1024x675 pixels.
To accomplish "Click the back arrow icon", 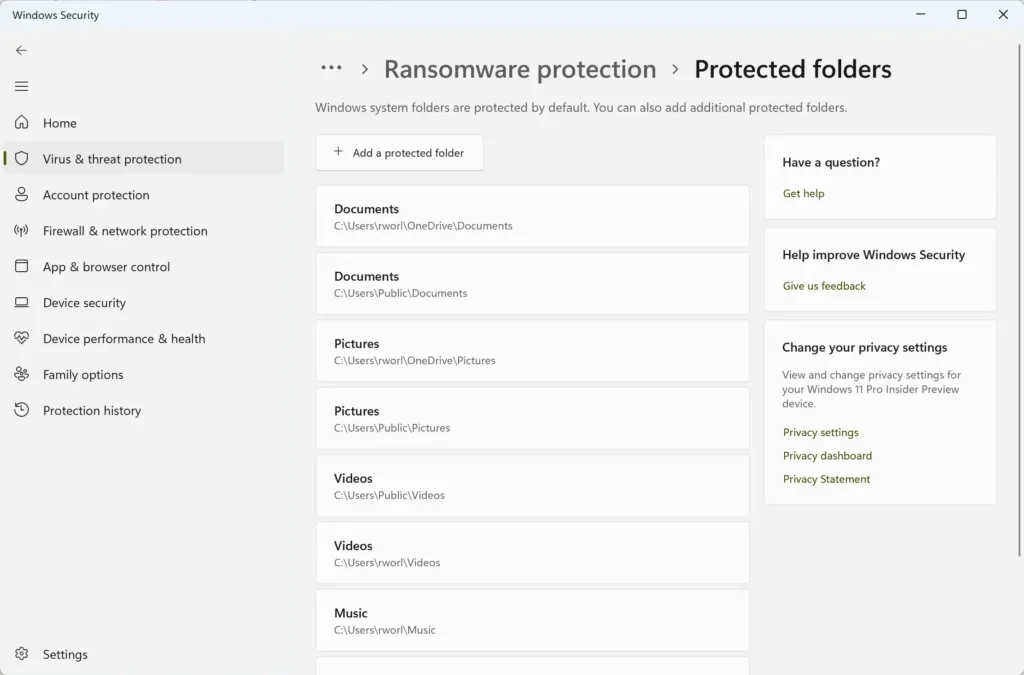I will click(22, 50).
